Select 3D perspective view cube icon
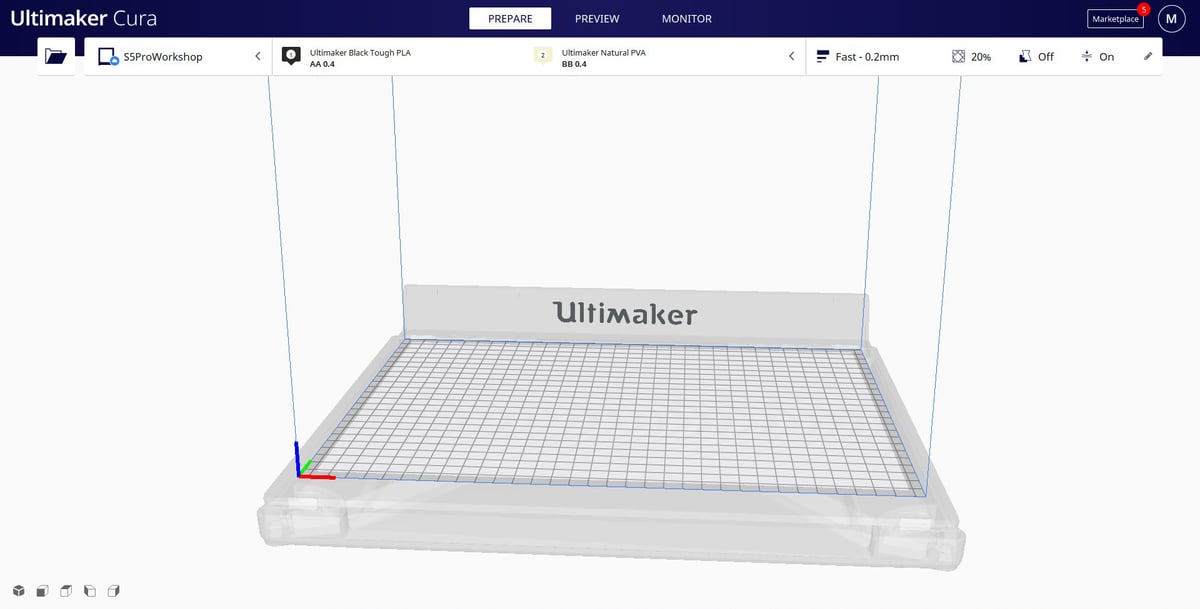Viewport: 1200px width, 609px height. pos(19,590)
